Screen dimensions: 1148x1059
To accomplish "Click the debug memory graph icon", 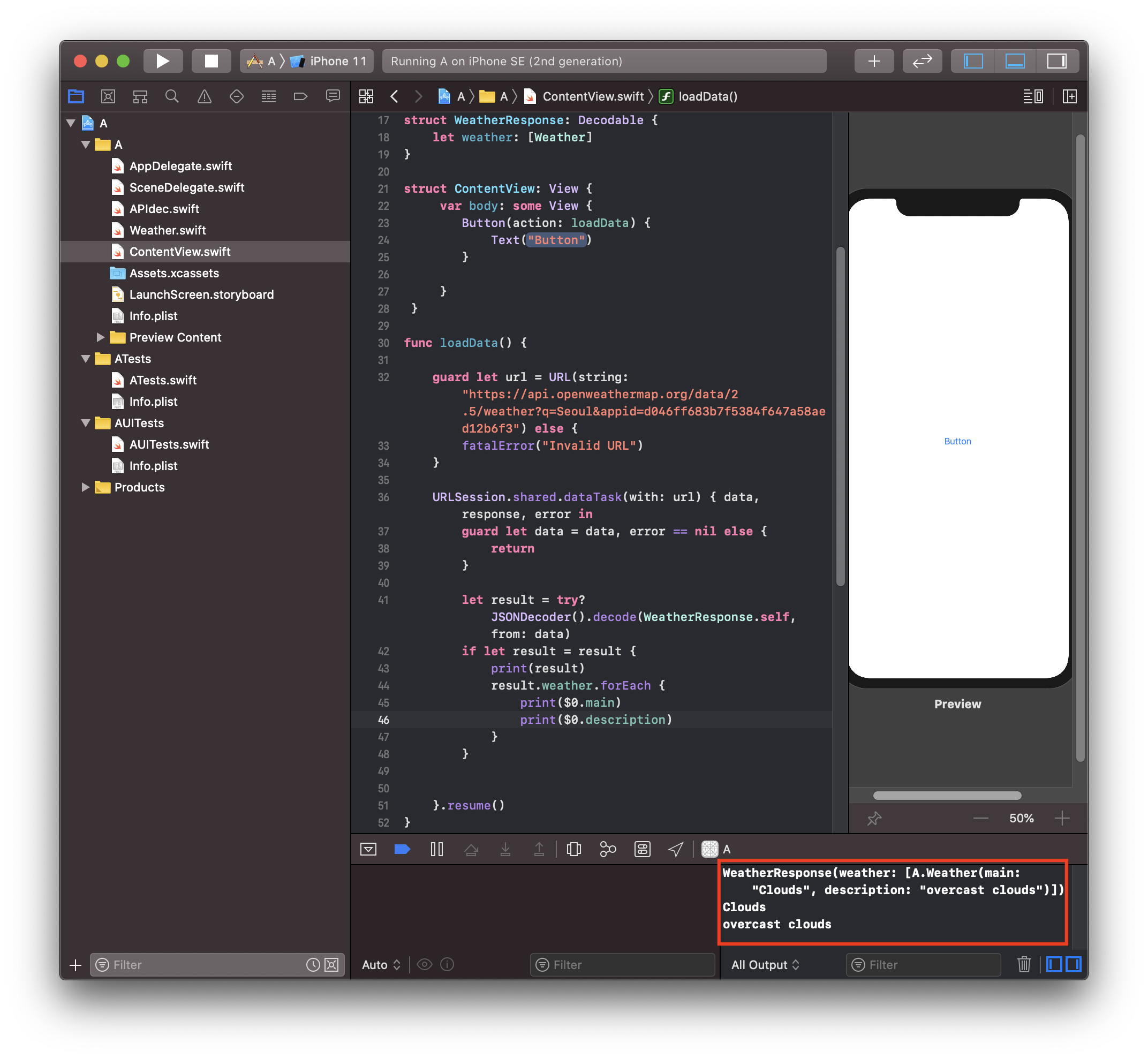I will (x=608, y=849).
